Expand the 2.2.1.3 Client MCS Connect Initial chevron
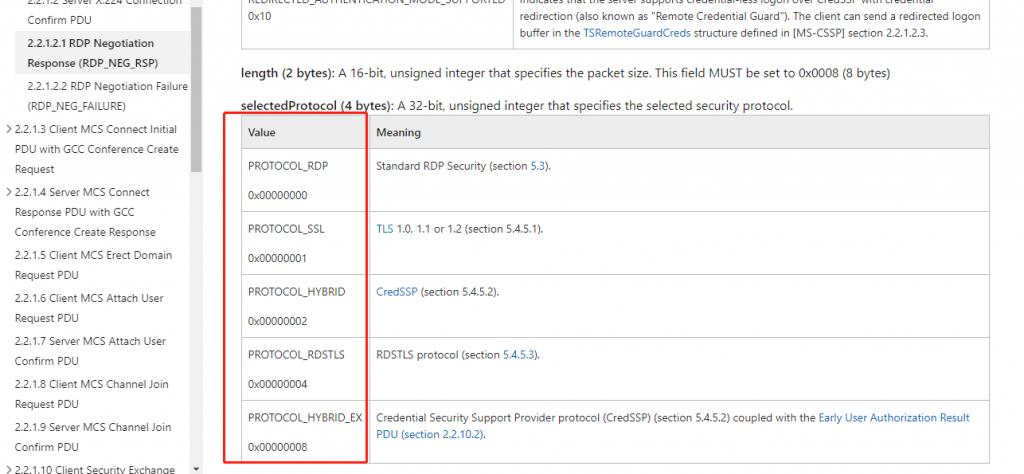Viewport: 1024px width, 474px height. click(9, 129)
